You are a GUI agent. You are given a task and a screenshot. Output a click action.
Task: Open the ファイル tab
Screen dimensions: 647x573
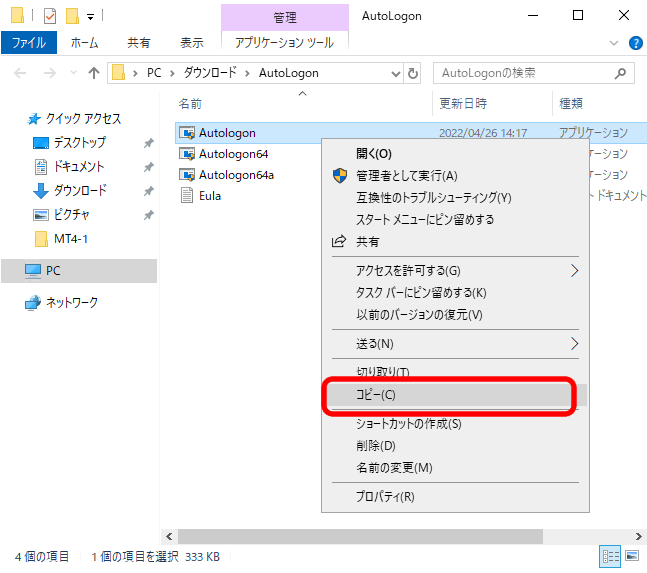pos(29,42)
